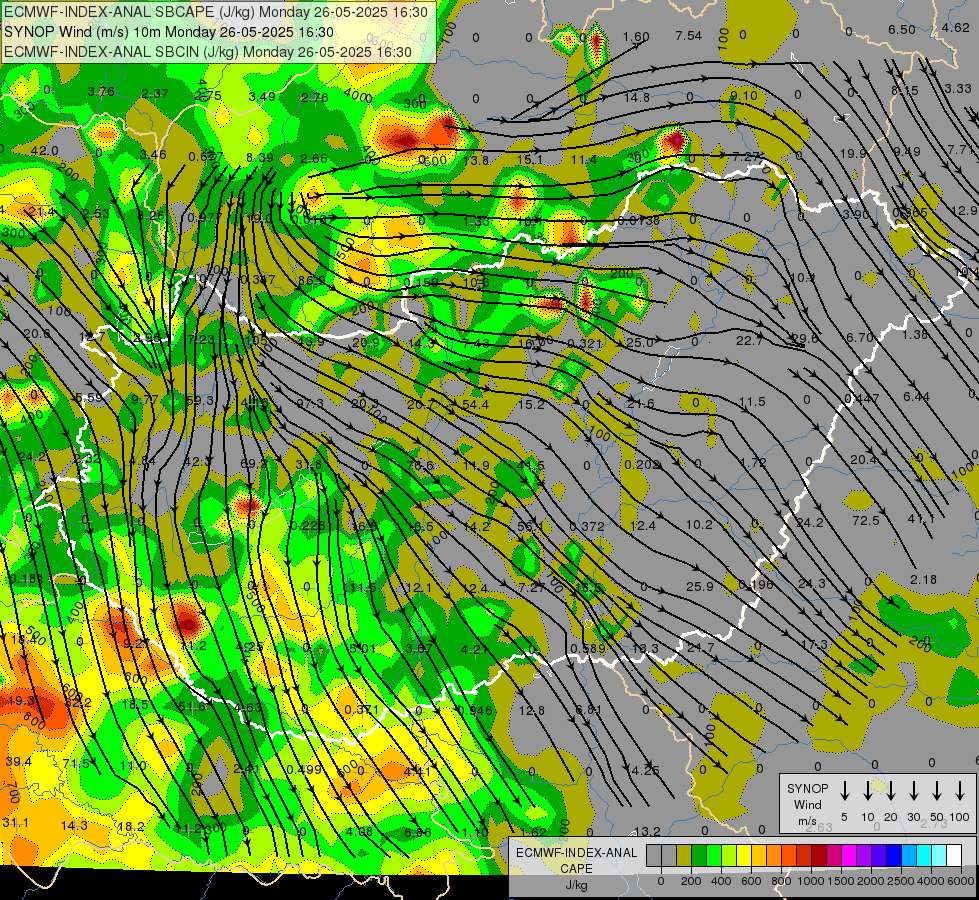This screenshot has width=979, height=900.
Task: Click the map value 76.6
Action: pyautogui.click(x=420, y=465)
